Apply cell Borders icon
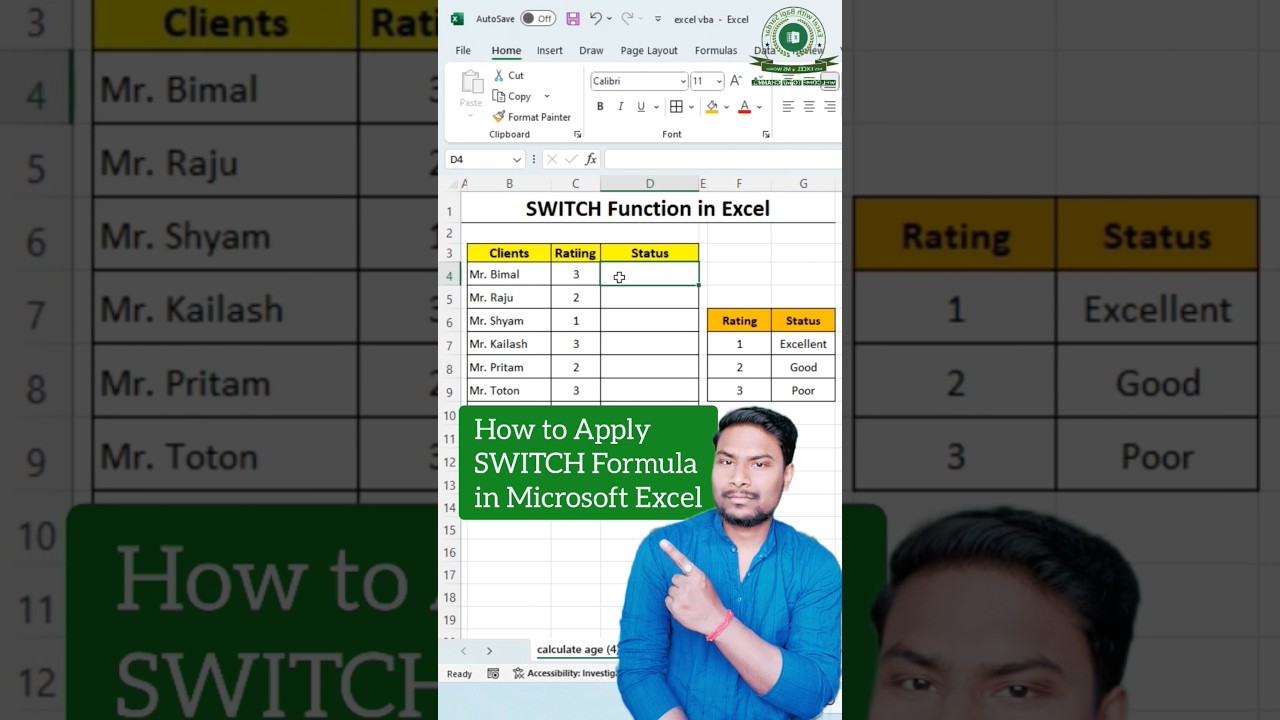Viewport: 1280px width, 720px height. 677,107
